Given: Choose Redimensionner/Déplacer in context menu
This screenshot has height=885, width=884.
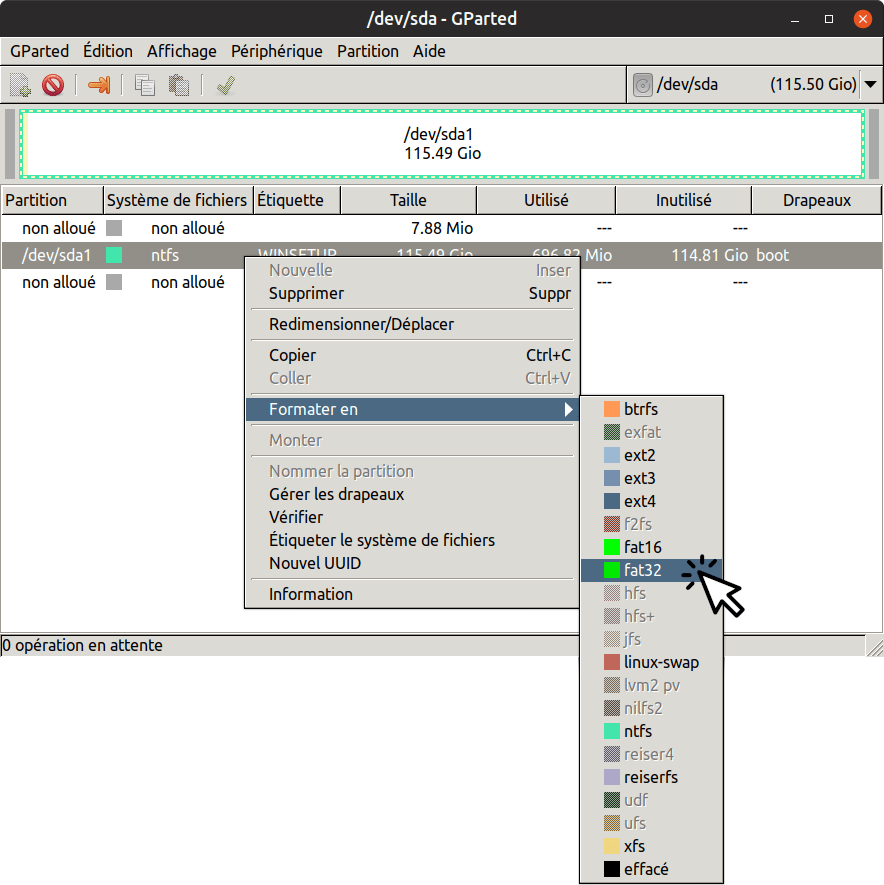Looking at the screenshot, I should 412,325.
